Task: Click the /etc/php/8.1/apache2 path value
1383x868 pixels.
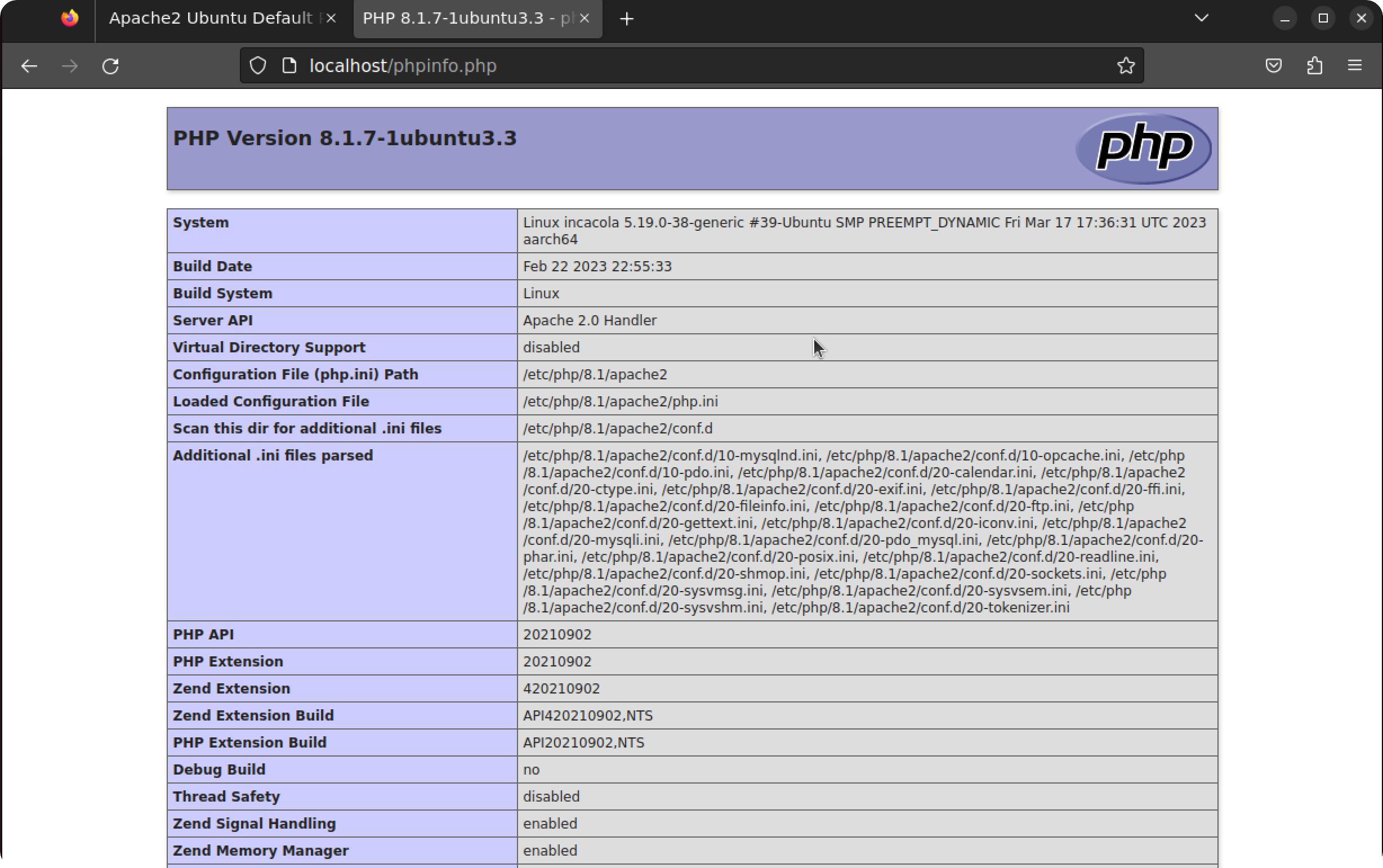Action: coord(595,374)
